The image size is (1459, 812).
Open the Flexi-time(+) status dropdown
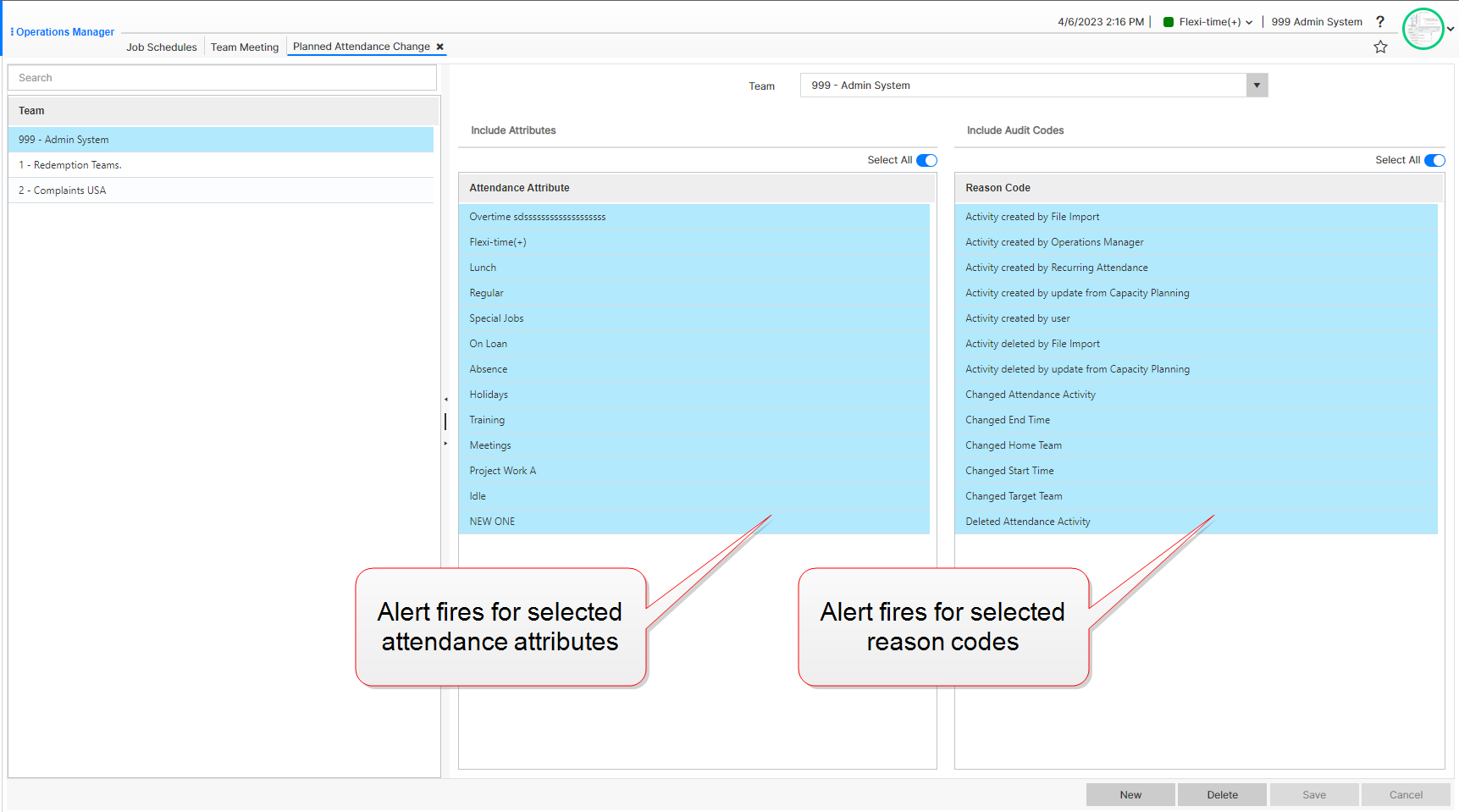(x=1248, y=23)
